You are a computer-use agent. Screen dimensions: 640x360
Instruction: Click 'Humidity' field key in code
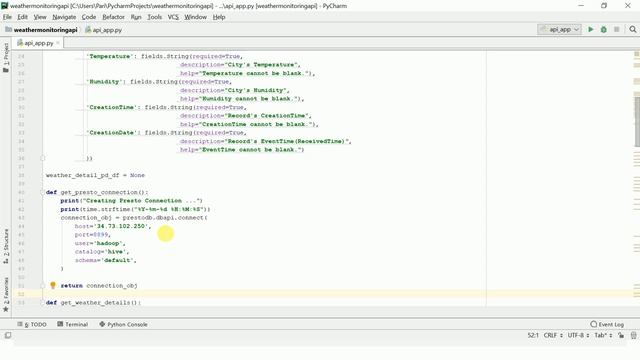(x=104, y=82)
